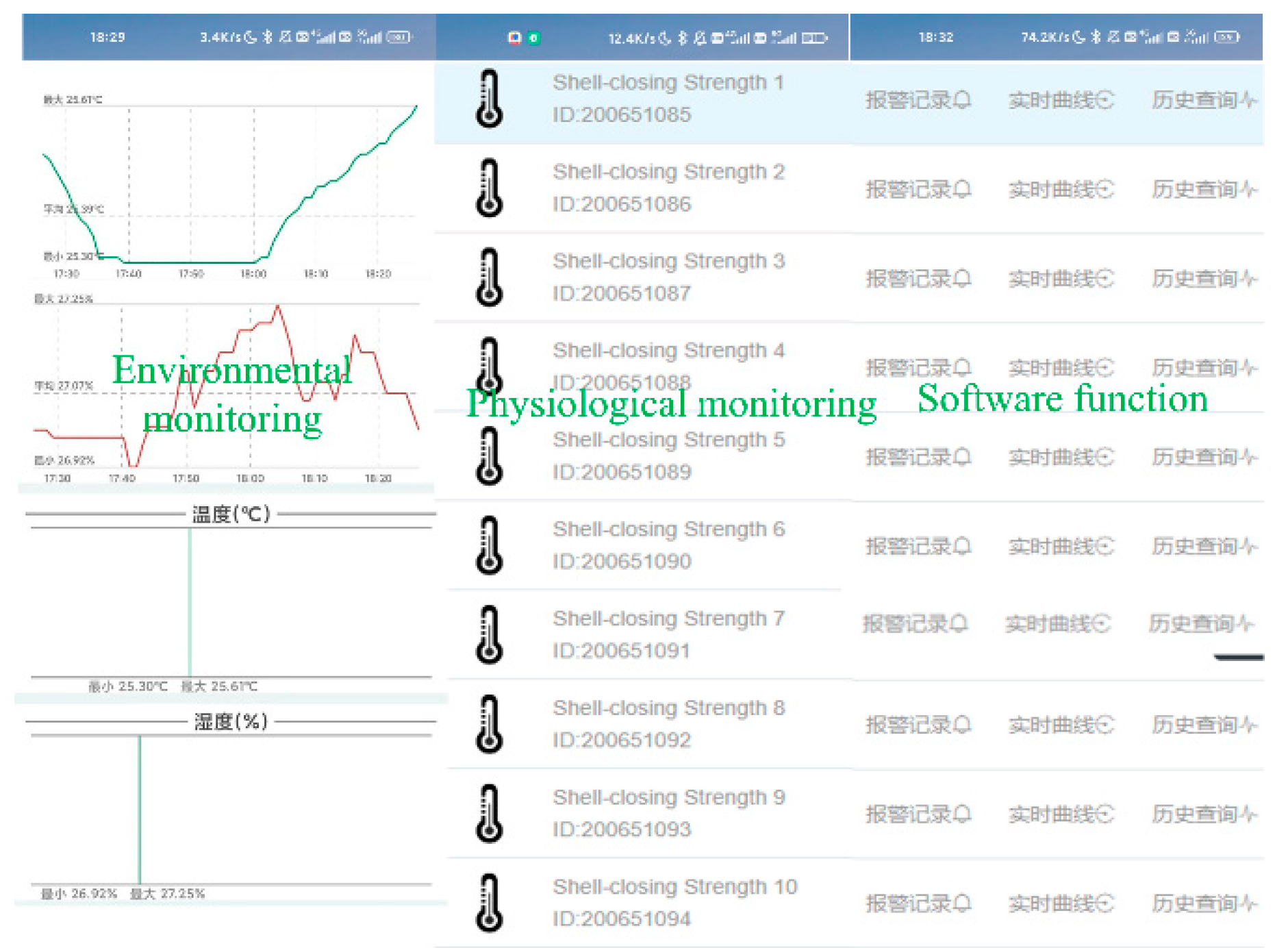Select thermometer icon for Shell-closing Strength 10
The image size is (1288, 948).
(489, 902)
